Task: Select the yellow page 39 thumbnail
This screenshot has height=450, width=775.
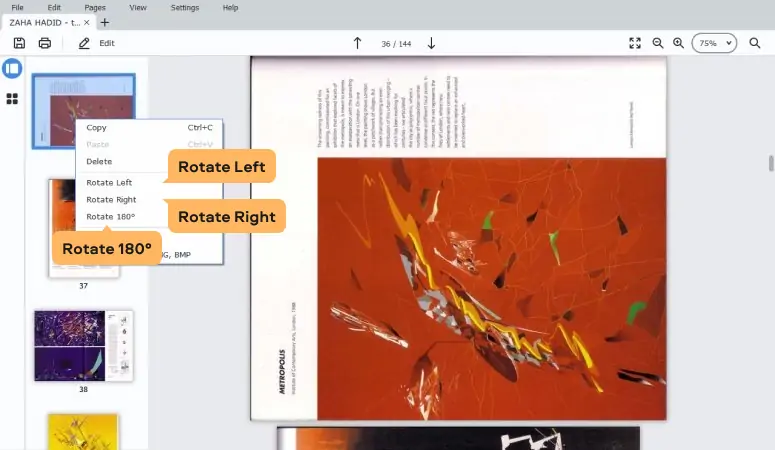Action: click(x=83, y=432)
